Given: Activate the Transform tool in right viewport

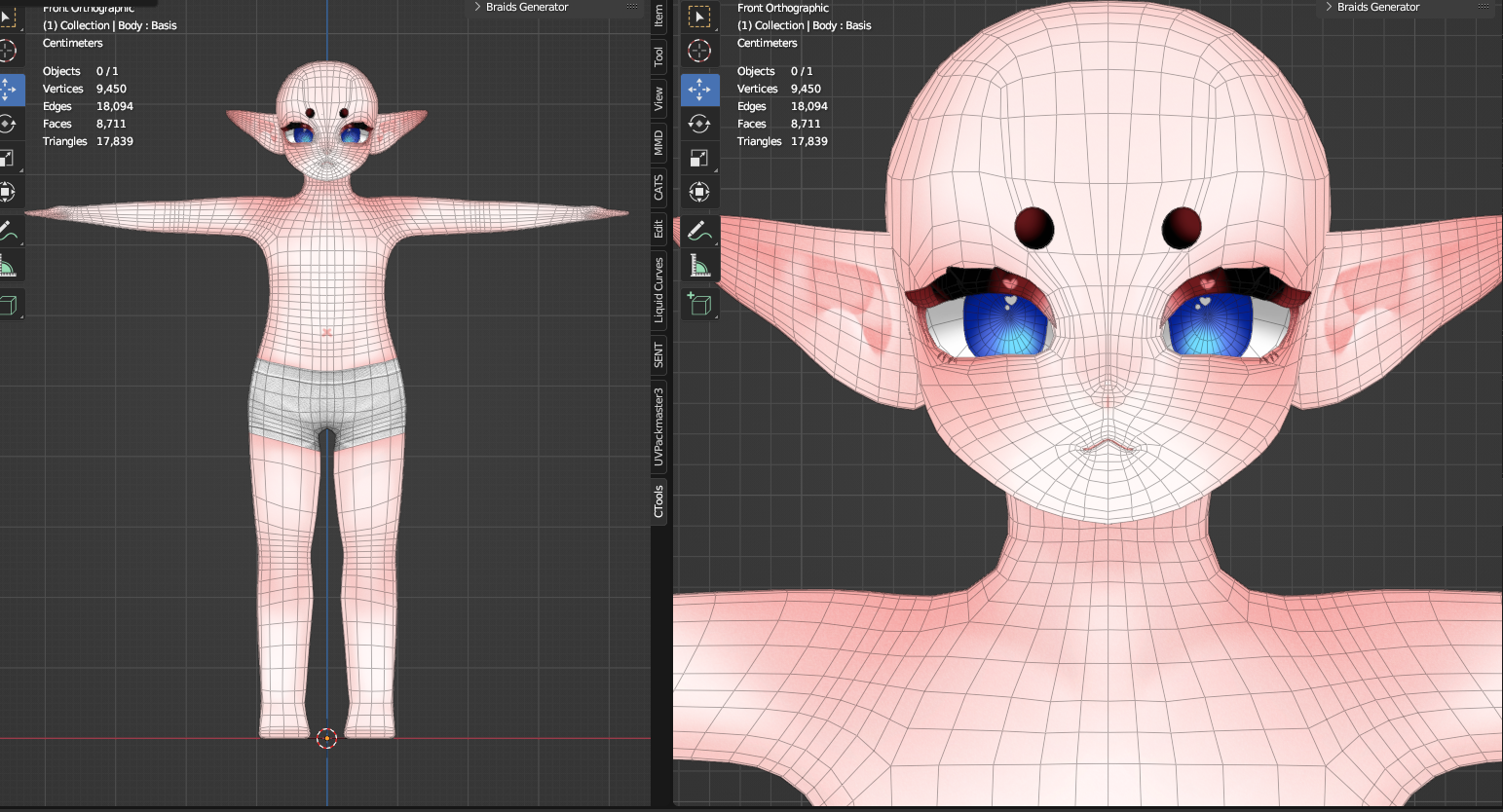Looking at the screenshot, I should click(x=699, y=192).
